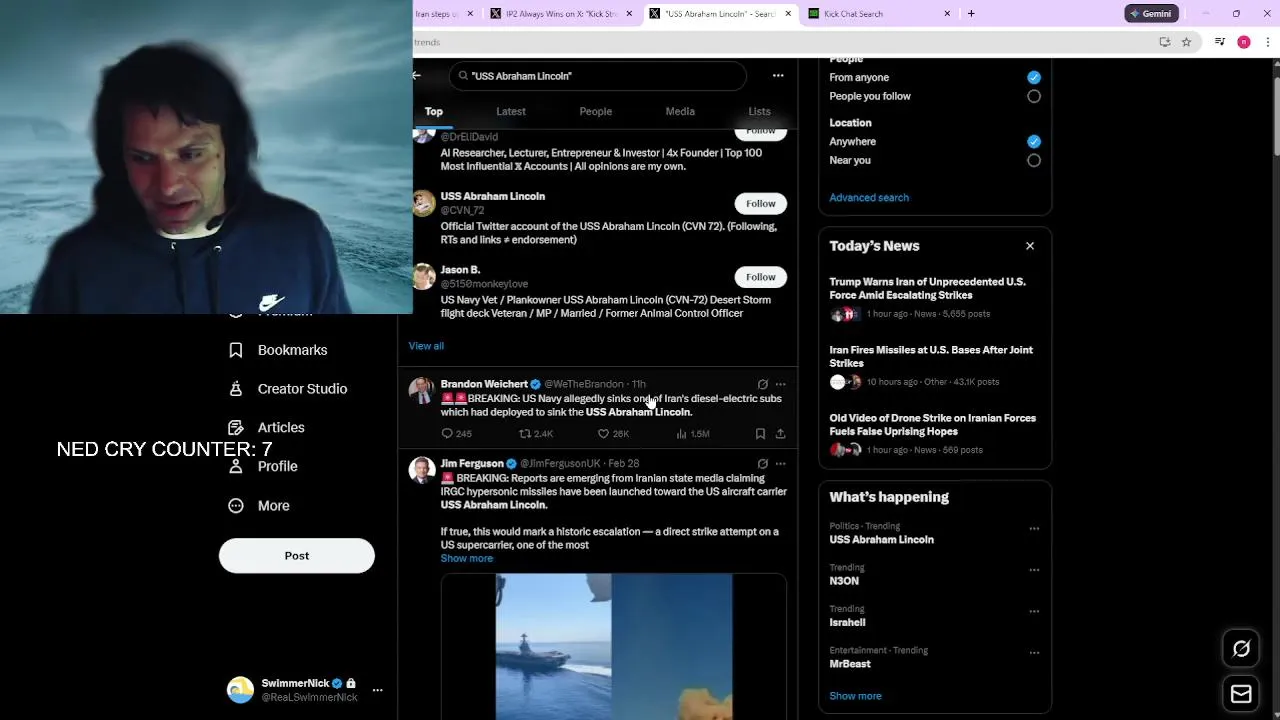Click Chrome profile avatar icon

tap(1244, 42)
